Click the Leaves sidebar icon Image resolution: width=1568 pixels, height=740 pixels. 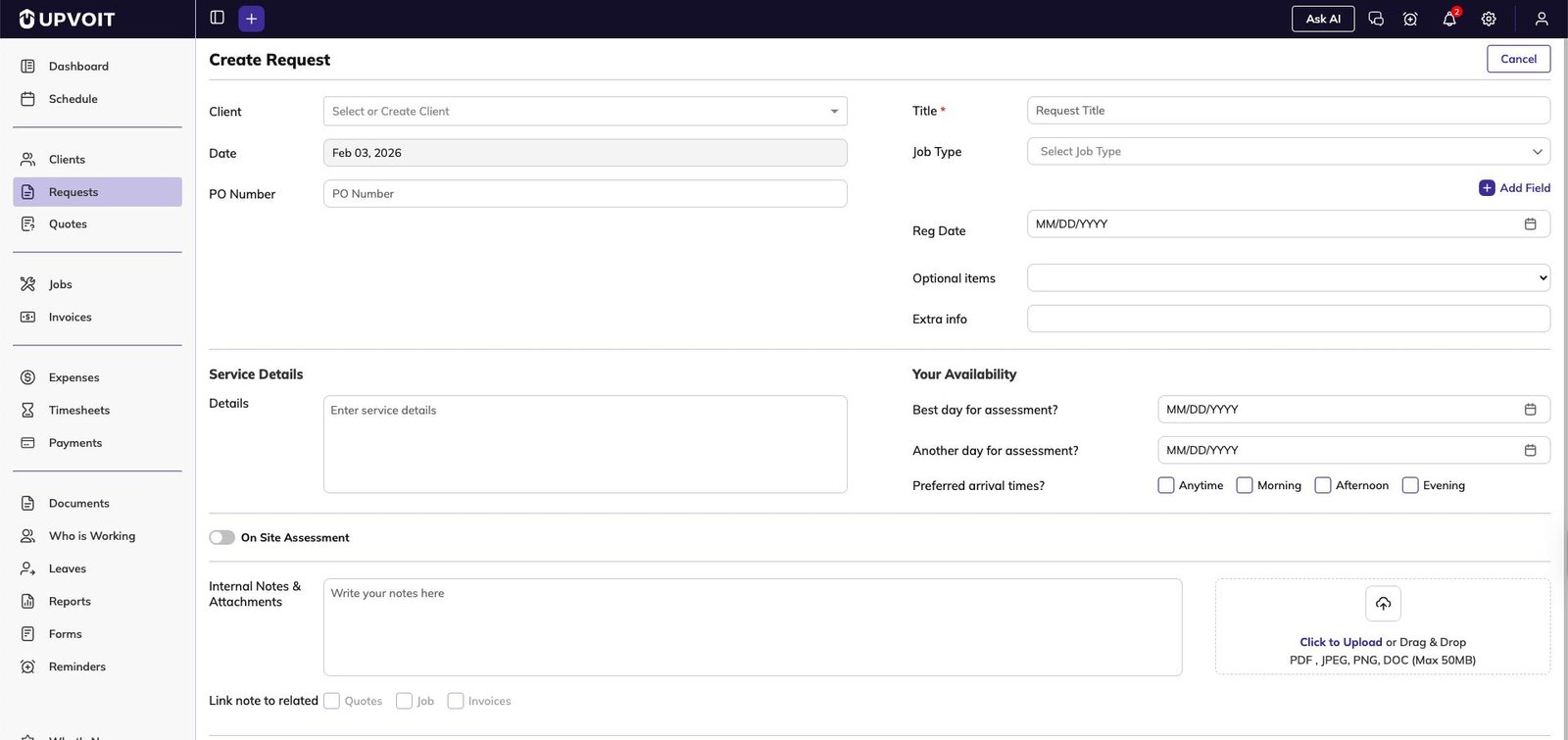pyautogui.click(x=27, y=568)
